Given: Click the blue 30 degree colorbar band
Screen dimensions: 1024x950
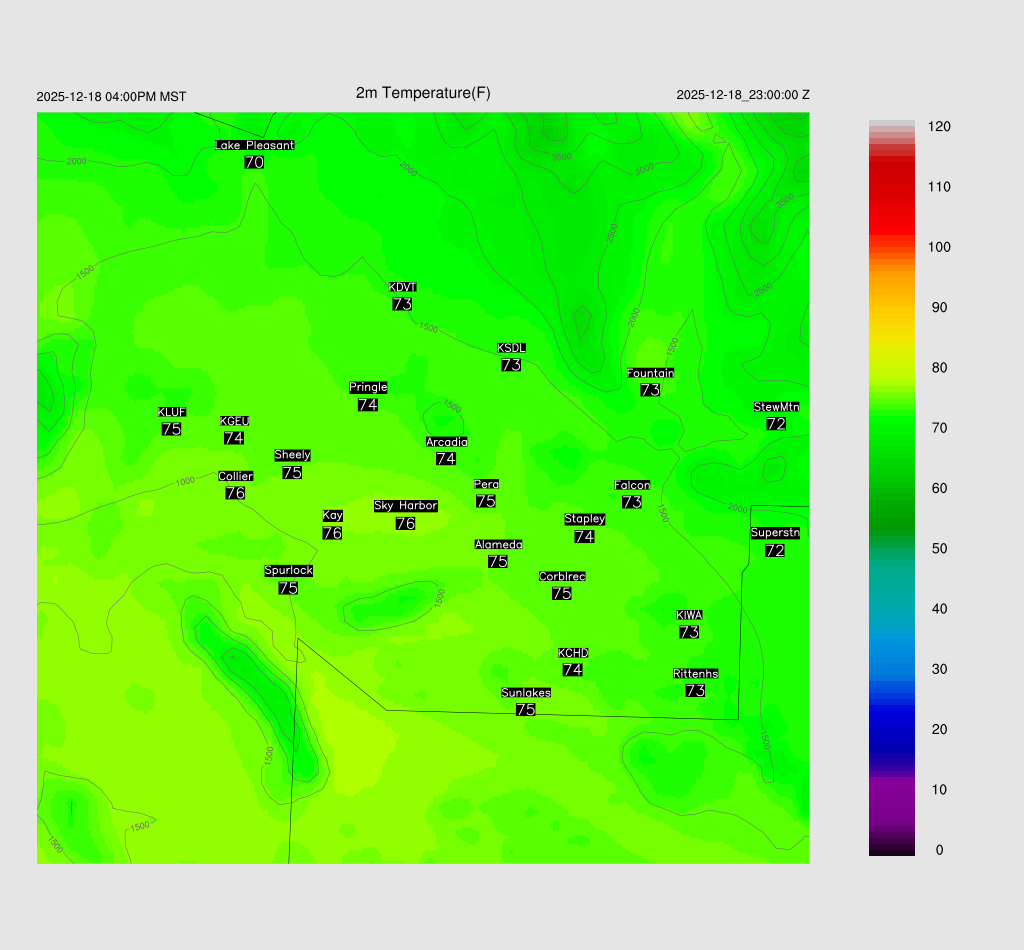Looking at the screenshot, I should point(891,669).
